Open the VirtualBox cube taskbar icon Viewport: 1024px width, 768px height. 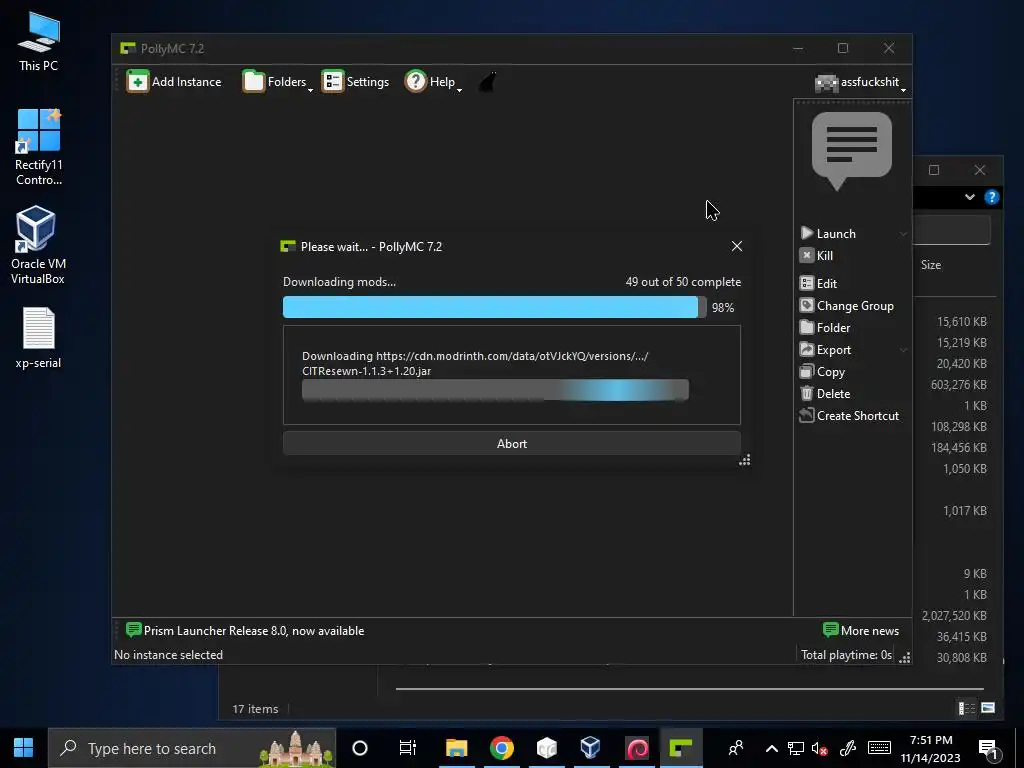pyautogui.click(x=590, y=748)
